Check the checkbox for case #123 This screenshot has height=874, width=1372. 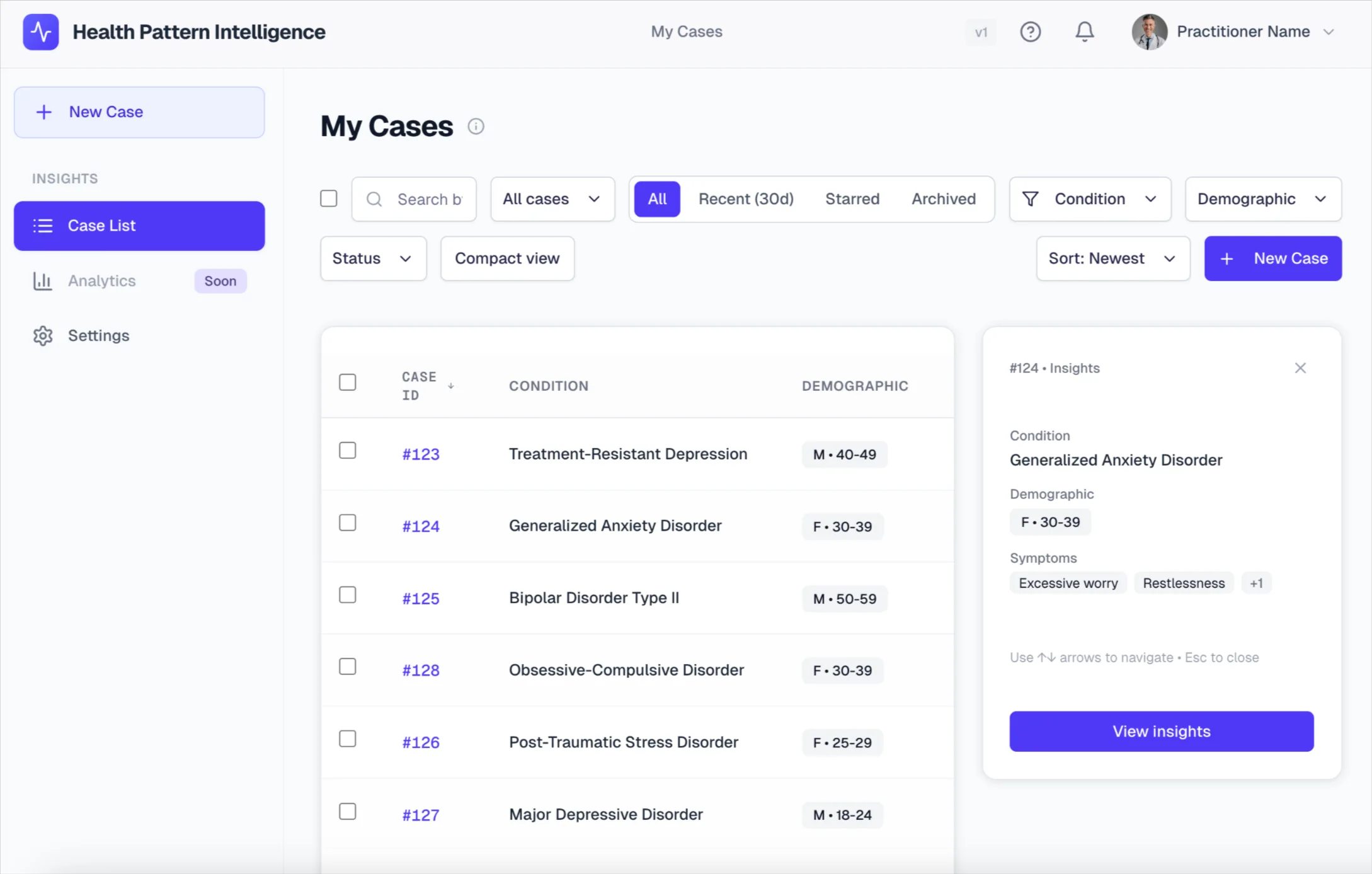pos(348,450)
